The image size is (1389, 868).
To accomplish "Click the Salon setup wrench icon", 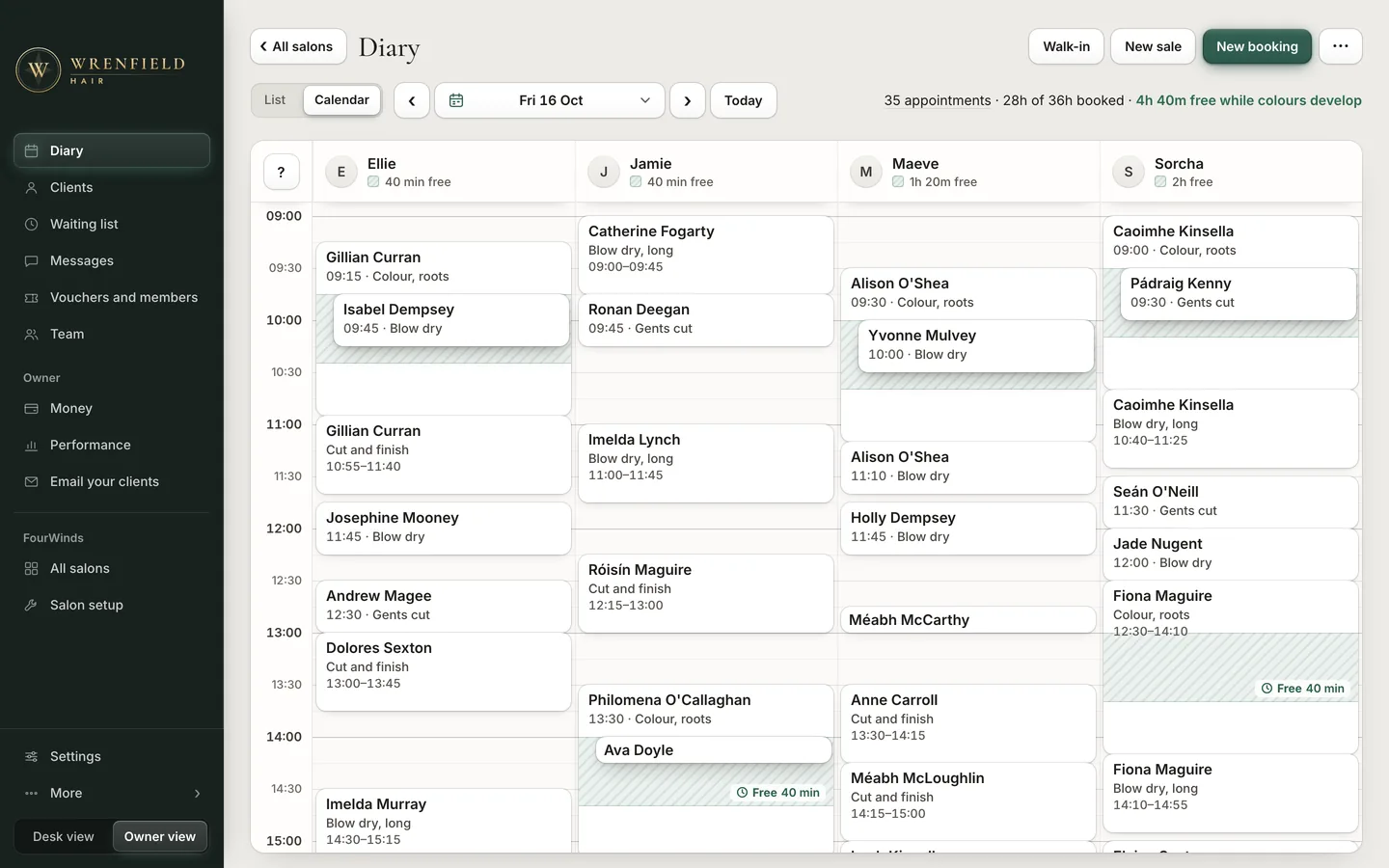I will tap(31, 605).
